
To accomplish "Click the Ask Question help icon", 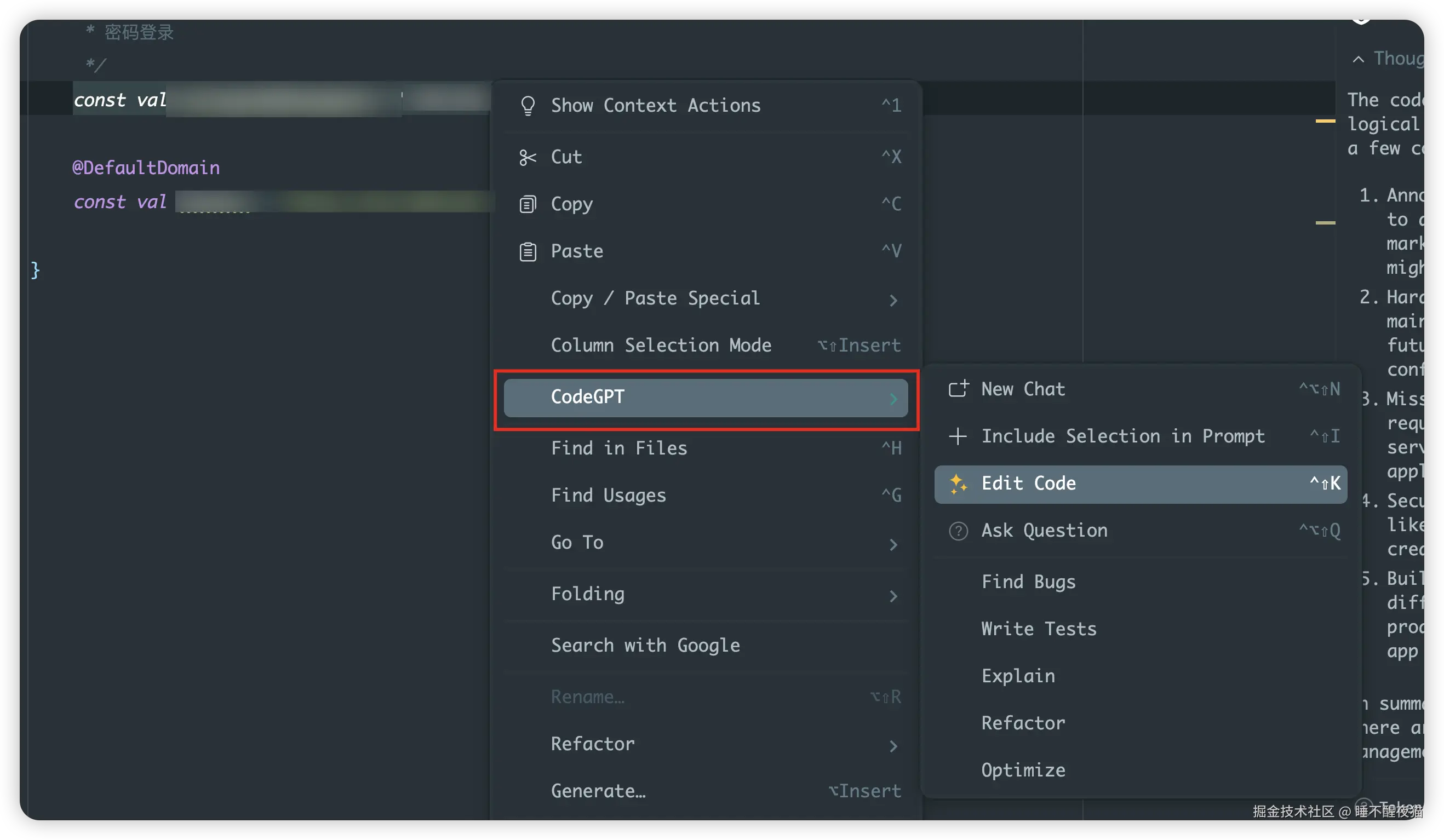I will 958,531.
